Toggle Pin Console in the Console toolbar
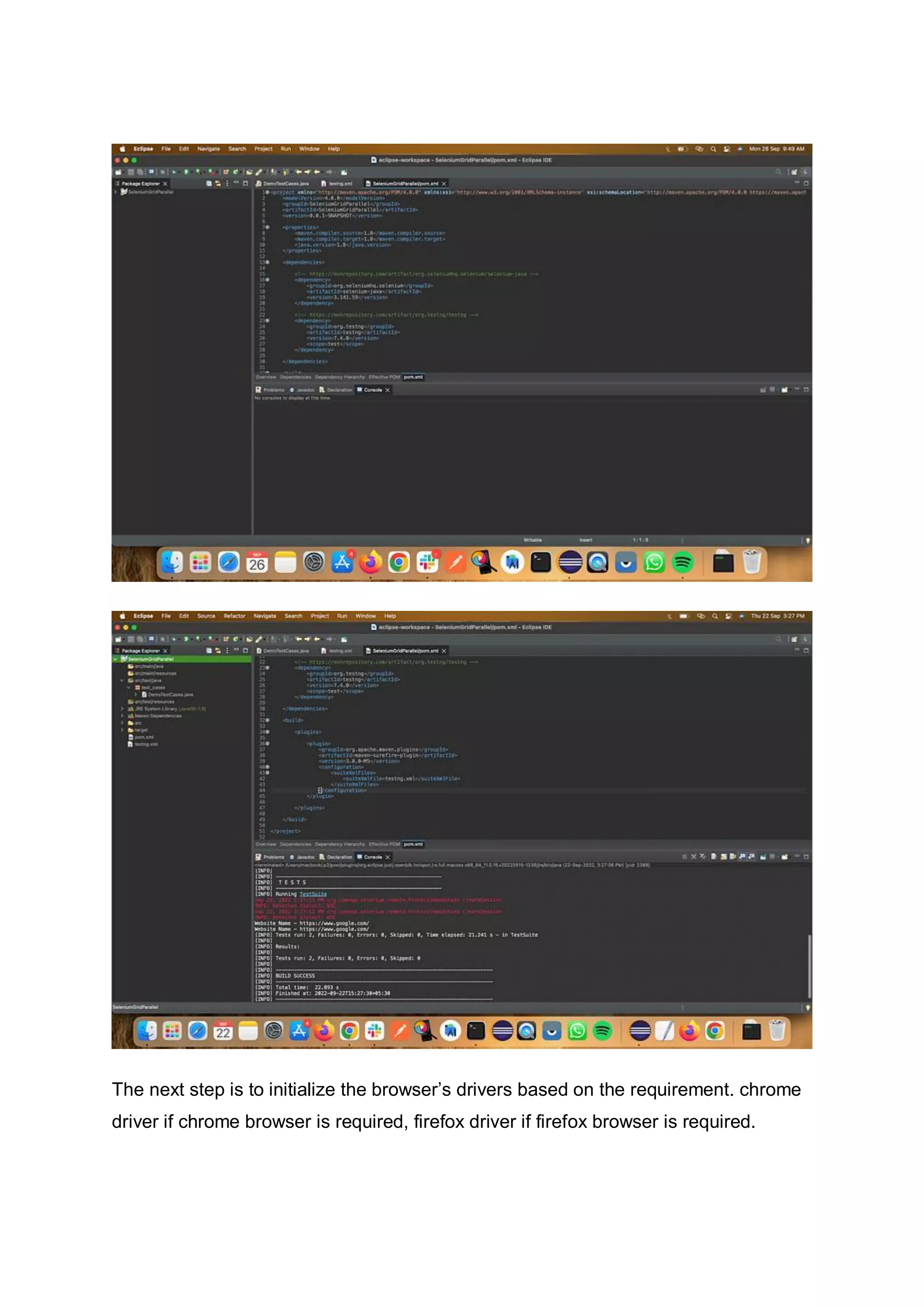Viewport: 924px width, 1307px height. click(763, 857)
